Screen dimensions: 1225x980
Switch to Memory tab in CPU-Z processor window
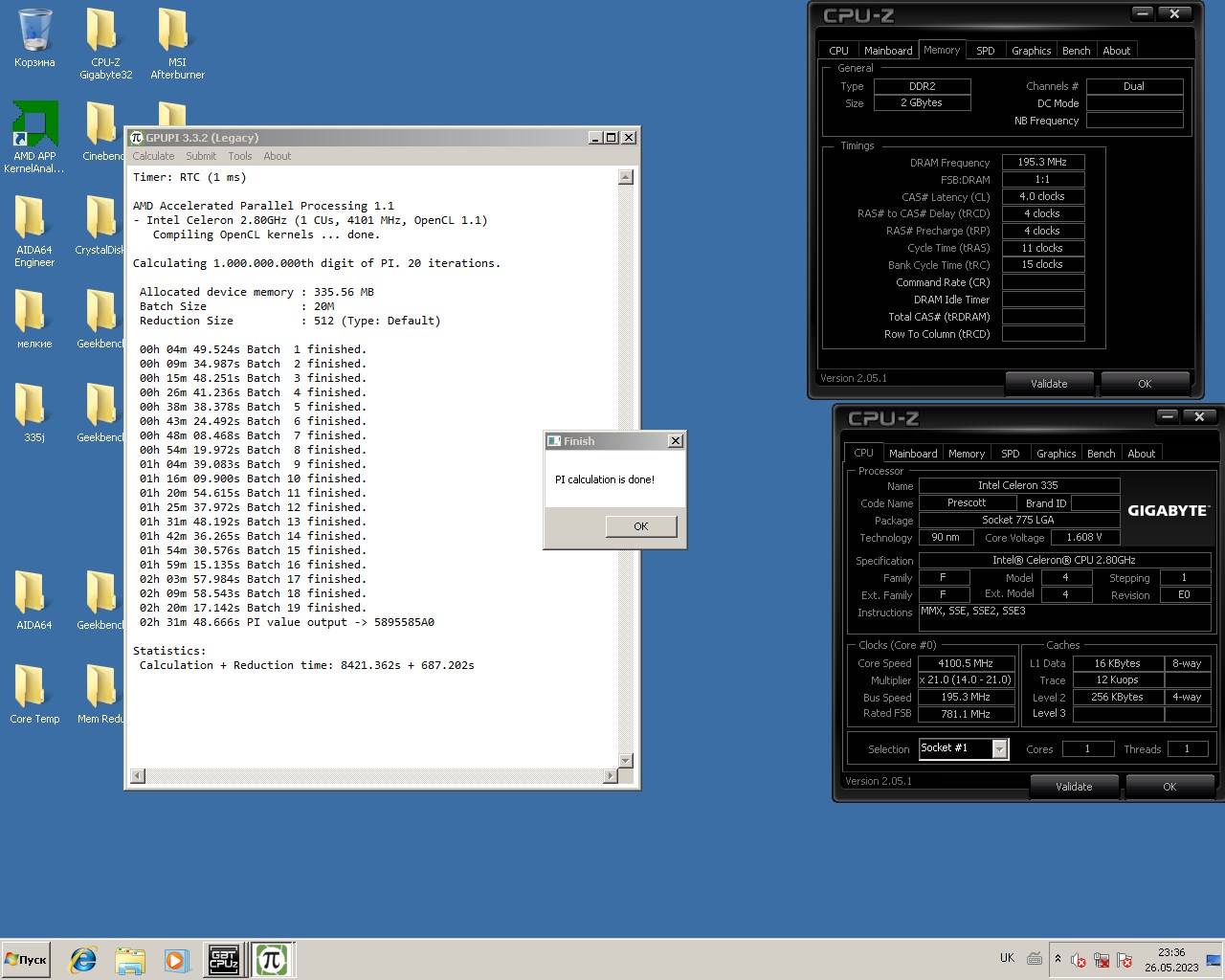(967, 454)
